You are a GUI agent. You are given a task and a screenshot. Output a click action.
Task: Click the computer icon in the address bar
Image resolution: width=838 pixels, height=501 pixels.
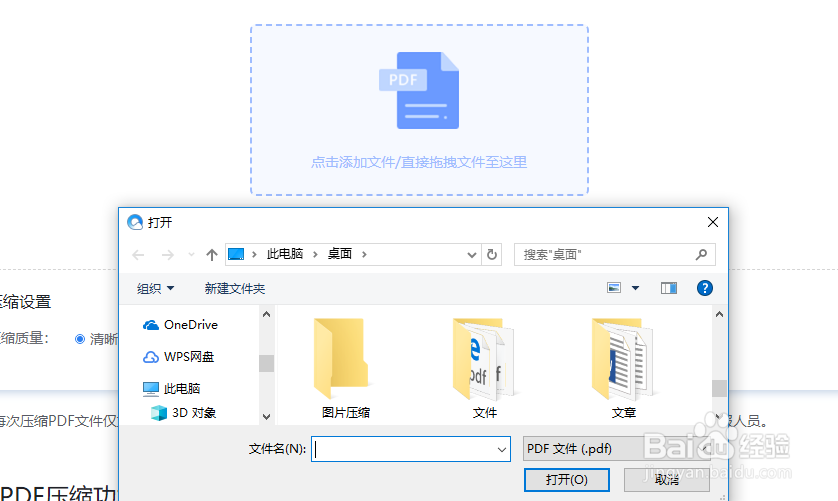pos(236,254)
